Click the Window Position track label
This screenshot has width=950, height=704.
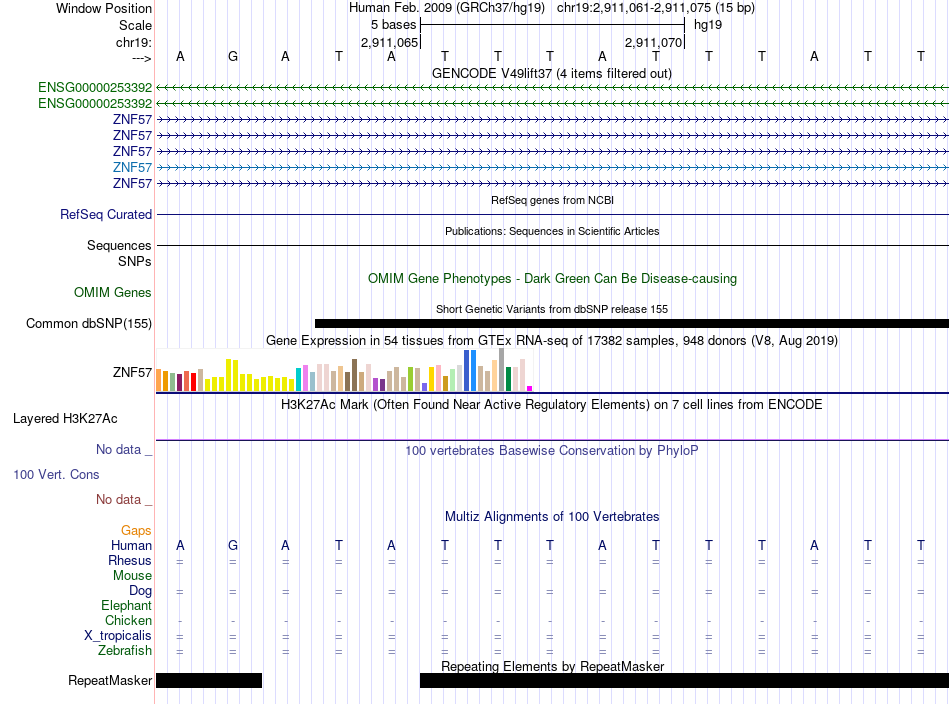(x=104, y=8)
